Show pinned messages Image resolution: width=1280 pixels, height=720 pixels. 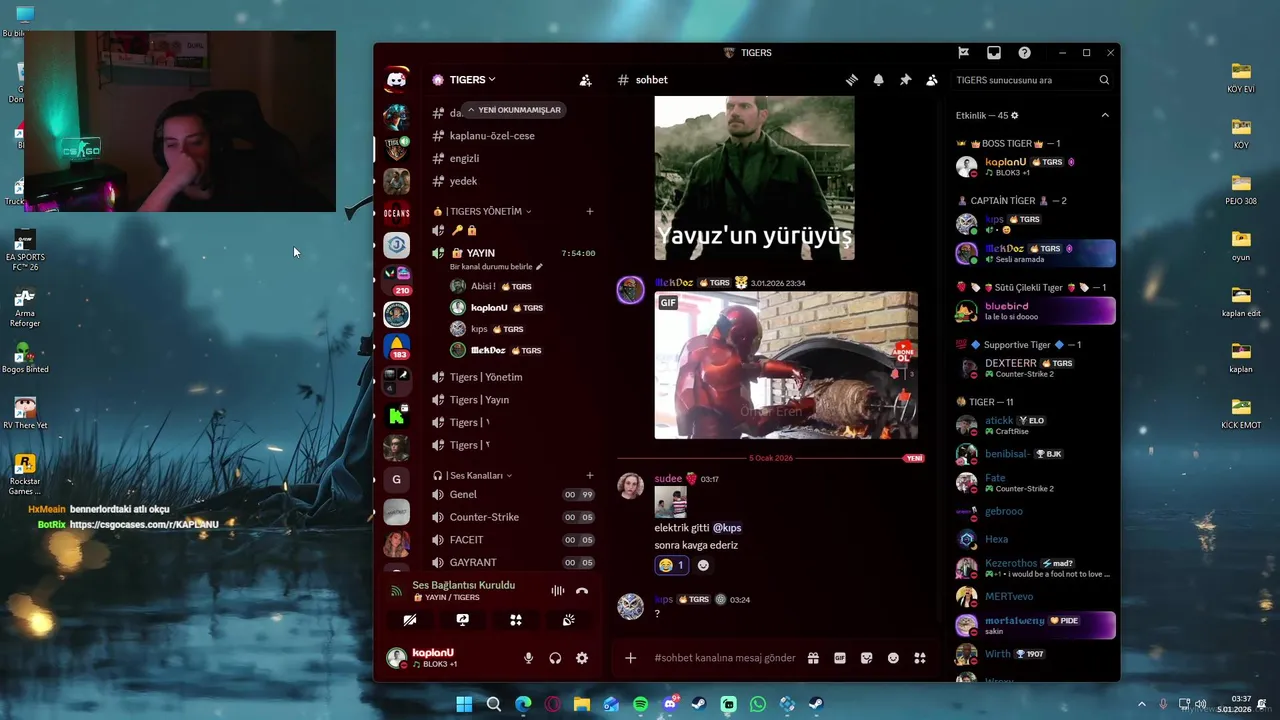pyautogui.click(x=905, y=80)
